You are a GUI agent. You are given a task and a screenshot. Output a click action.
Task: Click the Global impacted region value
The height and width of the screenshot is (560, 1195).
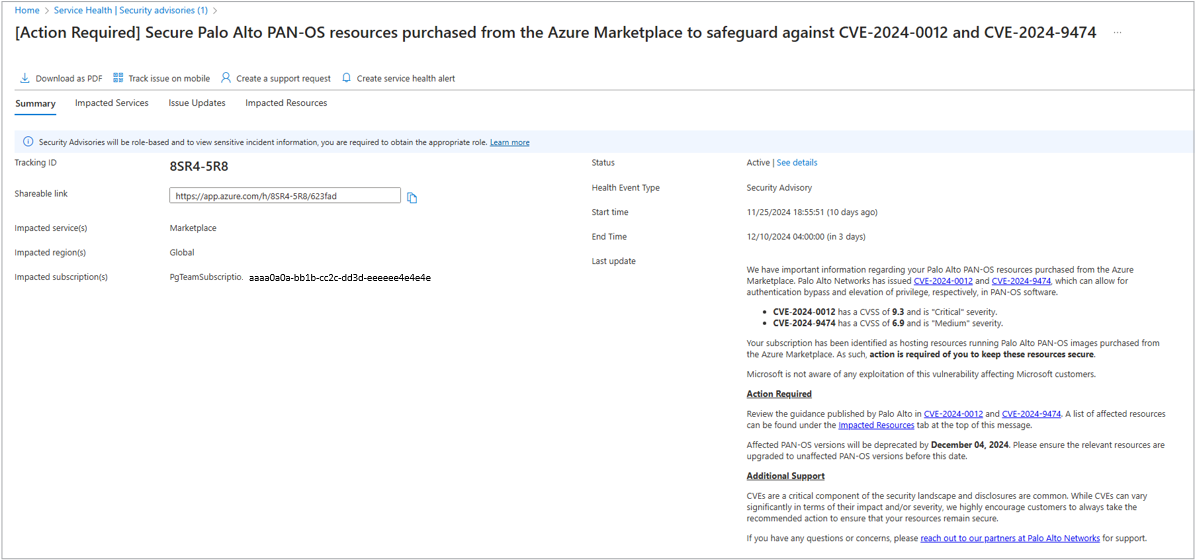[x=181, y=252]
